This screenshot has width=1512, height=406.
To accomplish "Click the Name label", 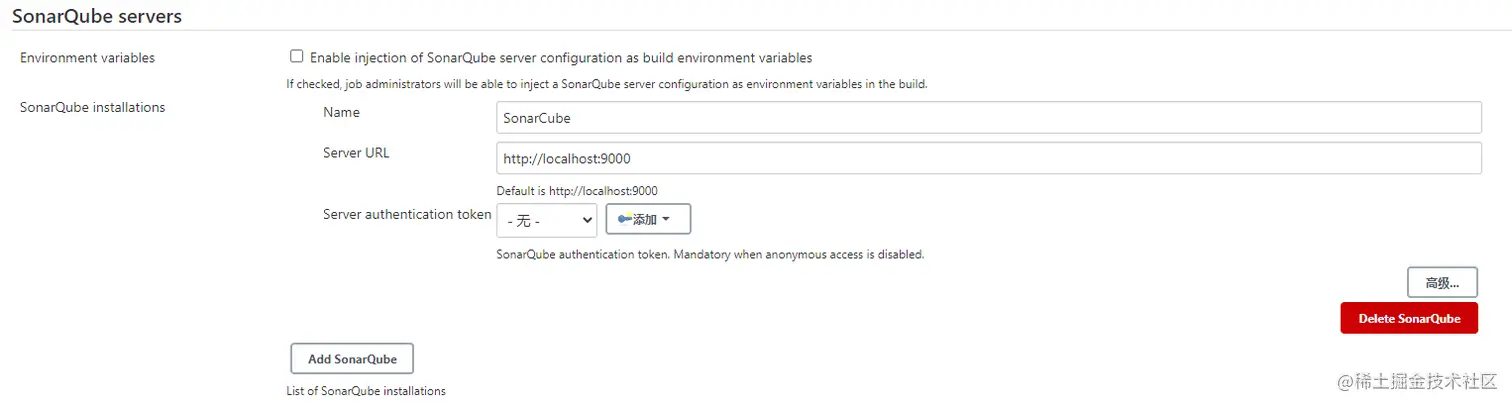I will [x=341, y=112].
